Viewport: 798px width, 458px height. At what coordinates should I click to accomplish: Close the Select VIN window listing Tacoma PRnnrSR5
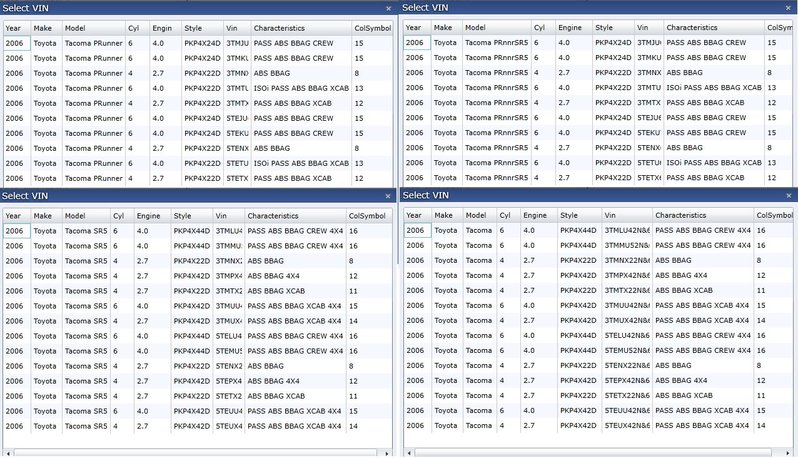click(x=789, y=8)
